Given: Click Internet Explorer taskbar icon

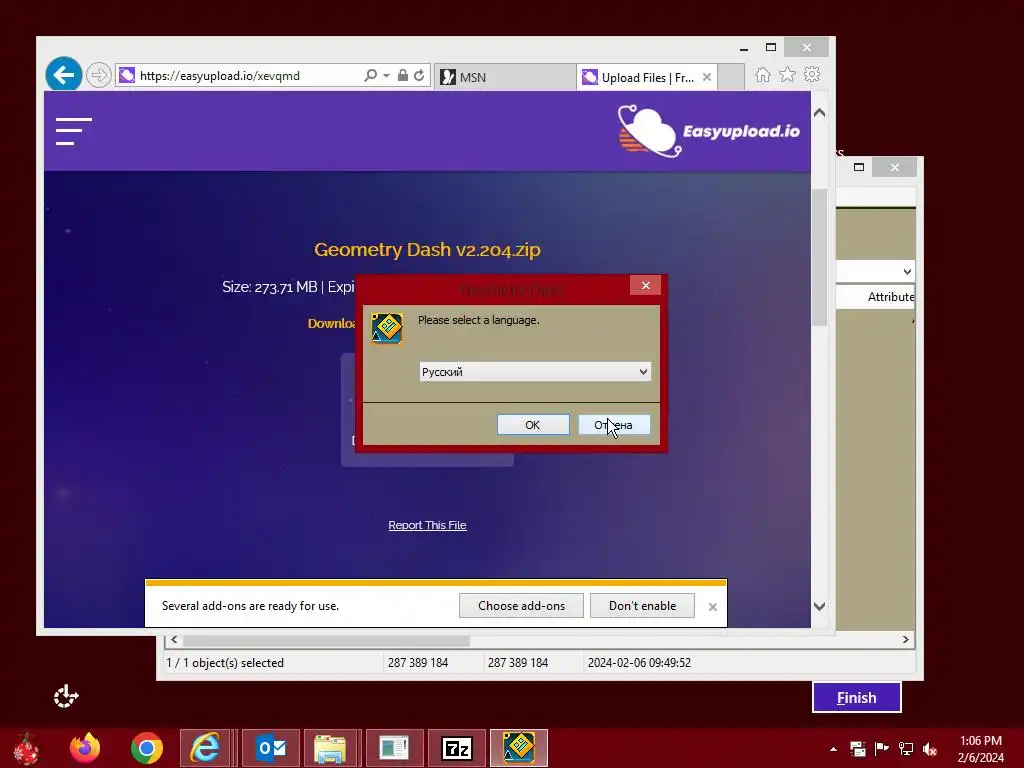Looking at the screenshot, I should [x=205, y=748].
